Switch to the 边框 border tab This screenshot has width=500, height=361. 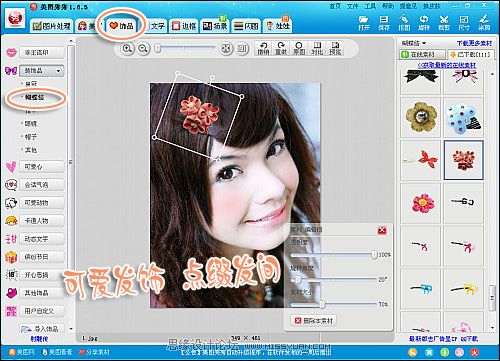click(x=184, y=26)
